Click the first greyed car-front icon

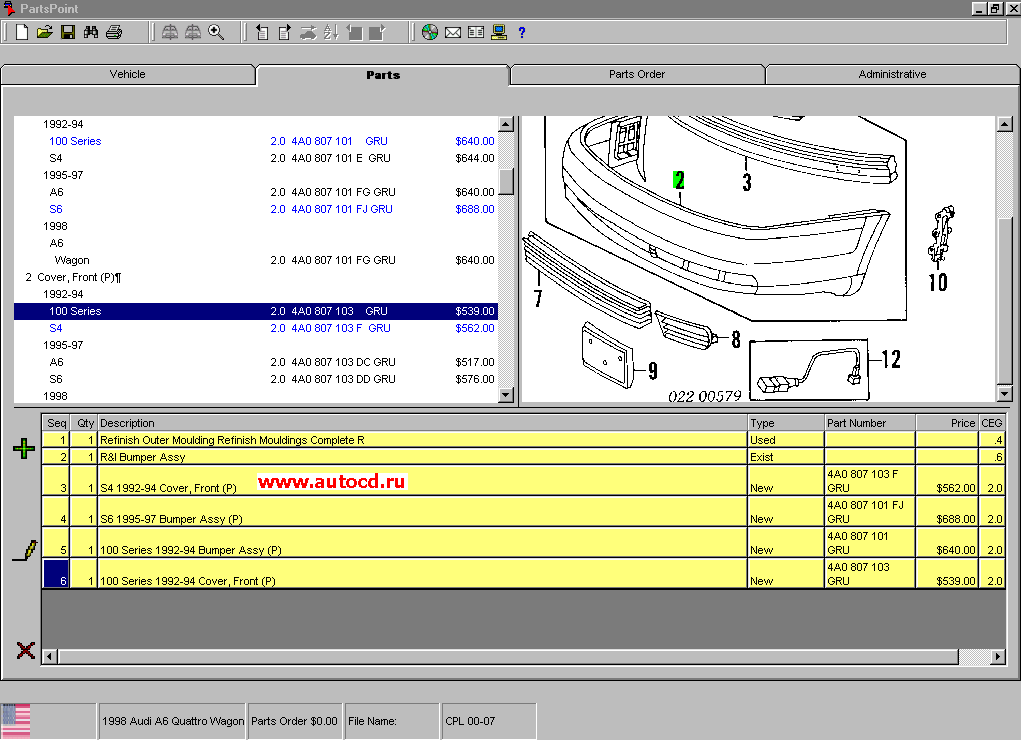point(170,32)
